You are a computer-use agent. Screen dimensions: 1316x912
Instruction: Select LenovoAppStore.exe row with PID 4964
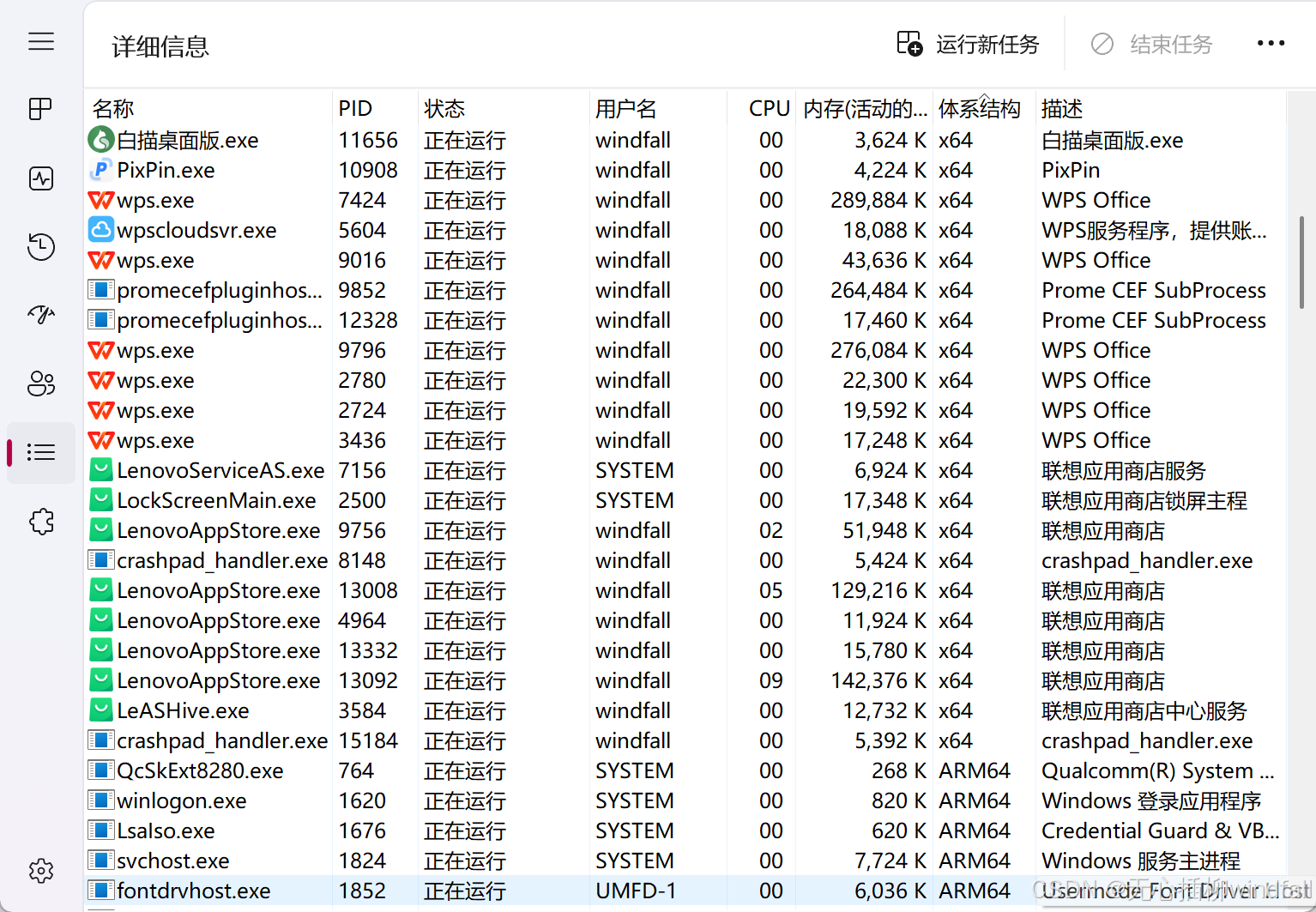[685, 620]
